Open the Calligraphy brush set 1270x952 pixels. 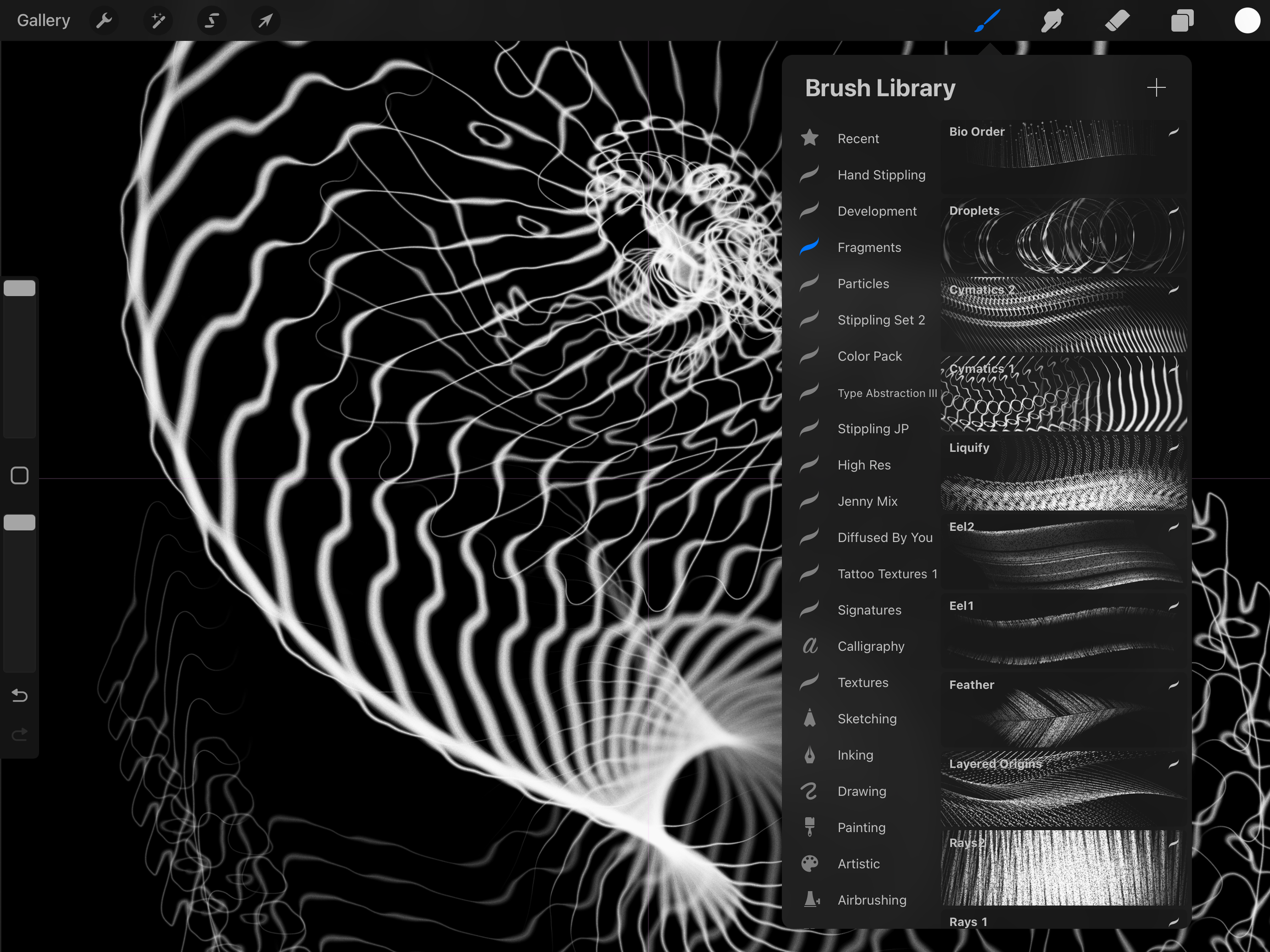pyautogui.click(x=870, y=646)
